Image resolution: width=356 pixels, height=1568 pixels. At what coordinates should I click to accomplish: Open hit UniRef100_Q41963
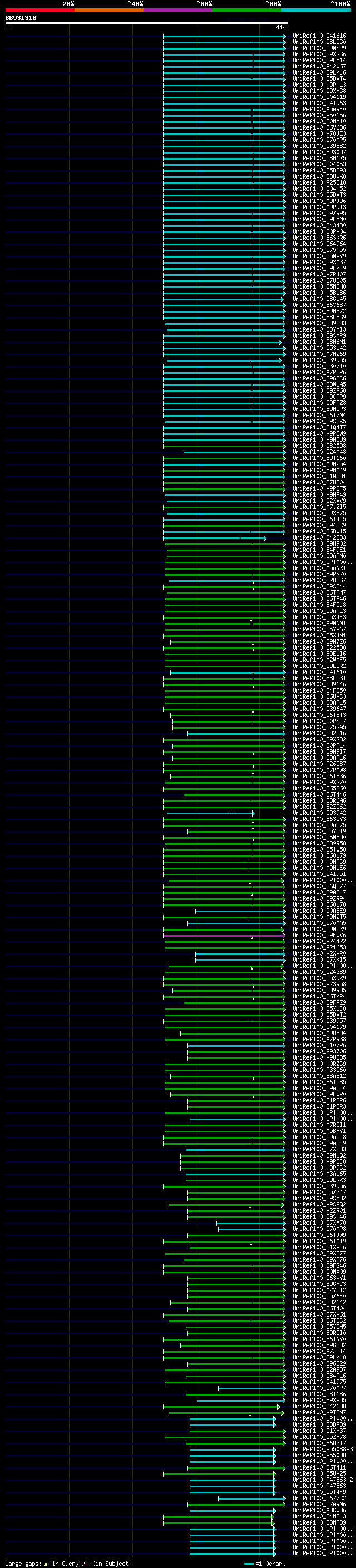tap(319, 103)
